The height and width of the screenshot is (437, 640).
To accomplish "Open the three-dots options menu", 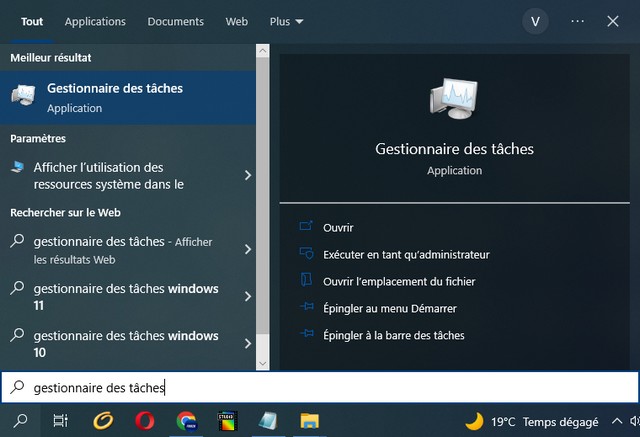I will coord(577,21).
